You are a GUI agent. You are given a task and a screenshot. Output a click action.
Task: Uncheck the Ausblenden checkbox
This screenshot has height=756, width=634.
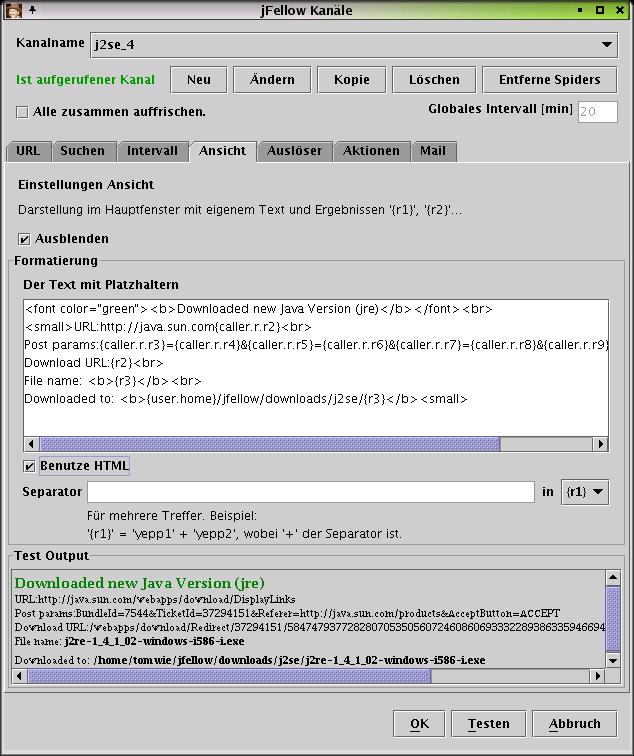click(25, 239)
